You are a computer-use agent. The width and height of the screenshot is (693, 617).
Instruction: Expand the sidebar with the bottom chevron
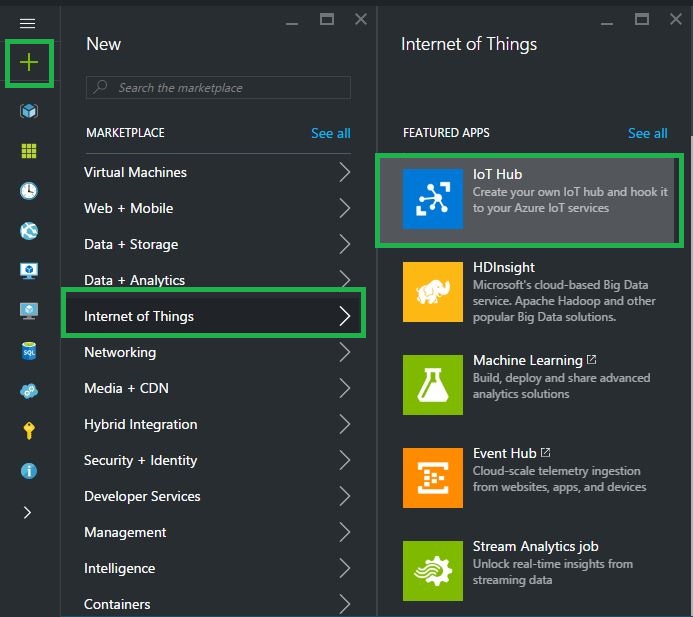28,512
